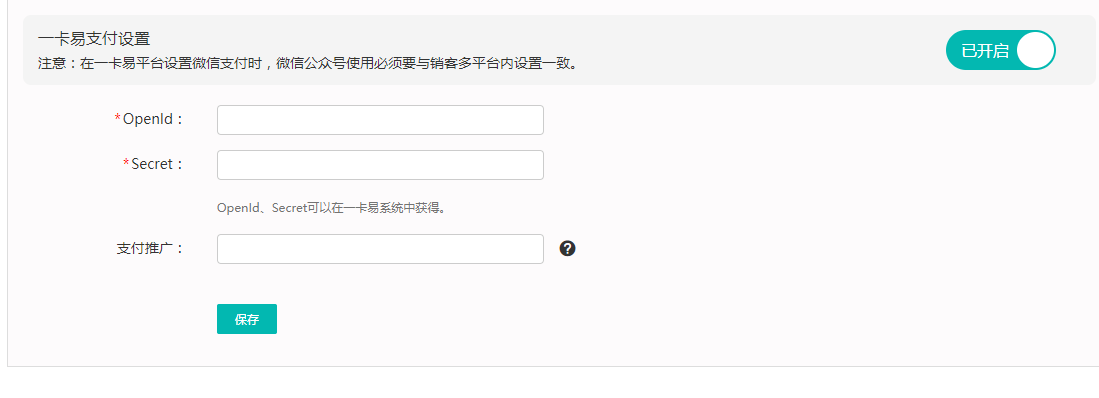Click the 支付推广 field label
The width and height of the screenshot is (1099, 398).
pyautogui.click(x=150, y=248)
